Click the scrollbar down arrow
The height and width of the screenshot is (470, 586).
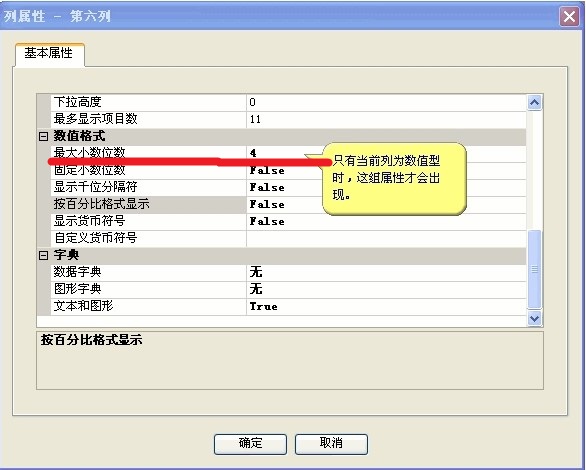click(534, 319)
